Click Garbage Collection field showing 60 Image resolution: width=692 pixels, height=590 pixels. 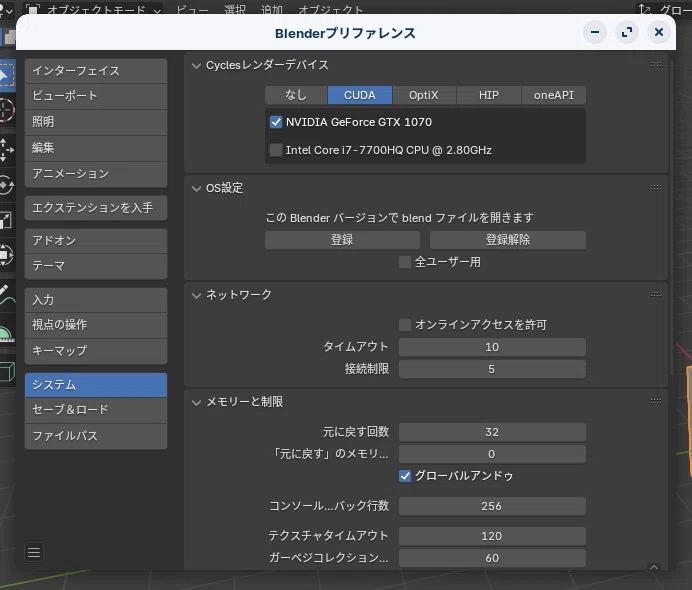coord(492,558)
